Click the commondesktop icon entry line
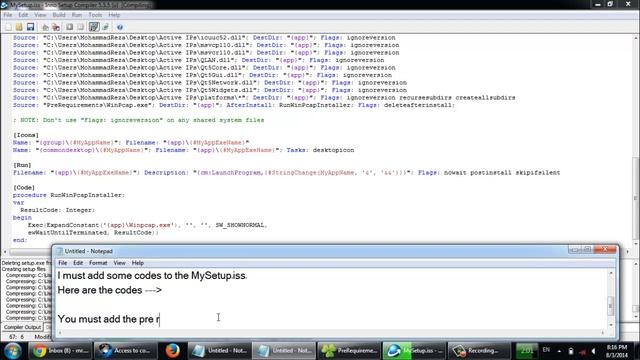 tap(184, 150)
